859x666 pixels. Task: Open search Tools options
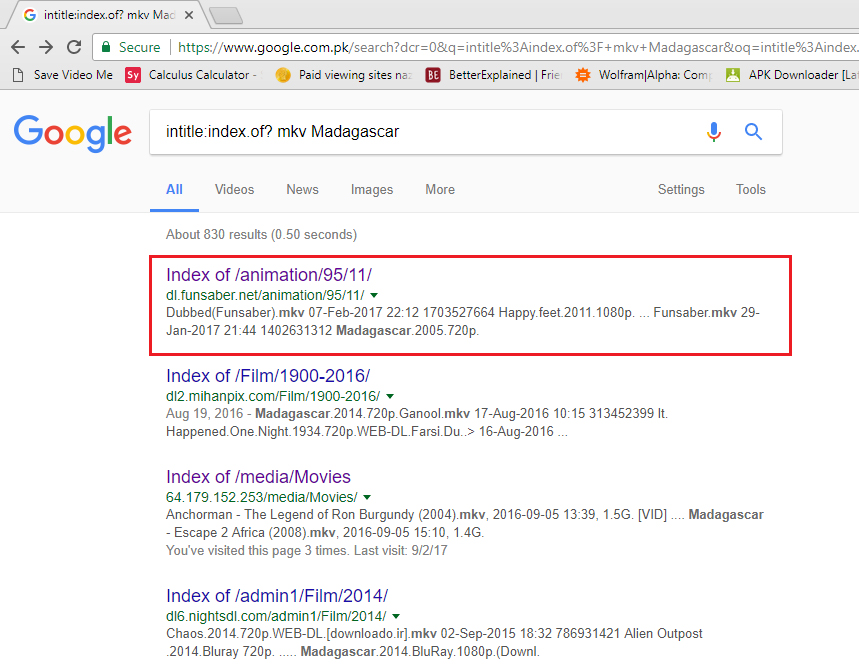tap(751, 190)
